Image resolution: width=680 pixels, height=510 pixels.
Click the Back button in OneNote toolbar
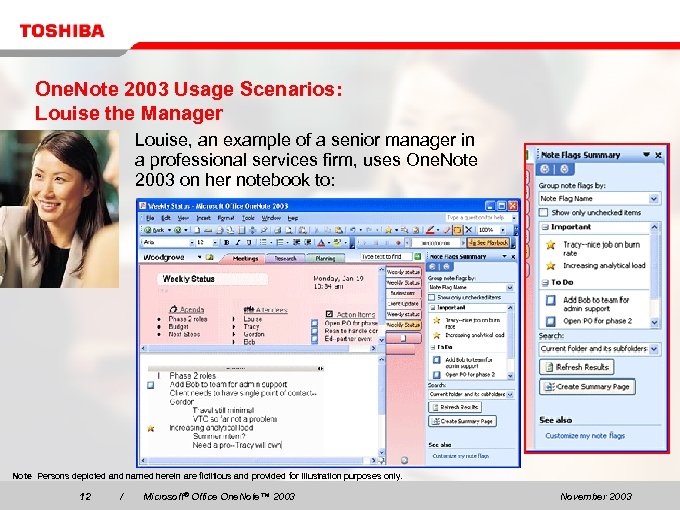tap(154, 230)
